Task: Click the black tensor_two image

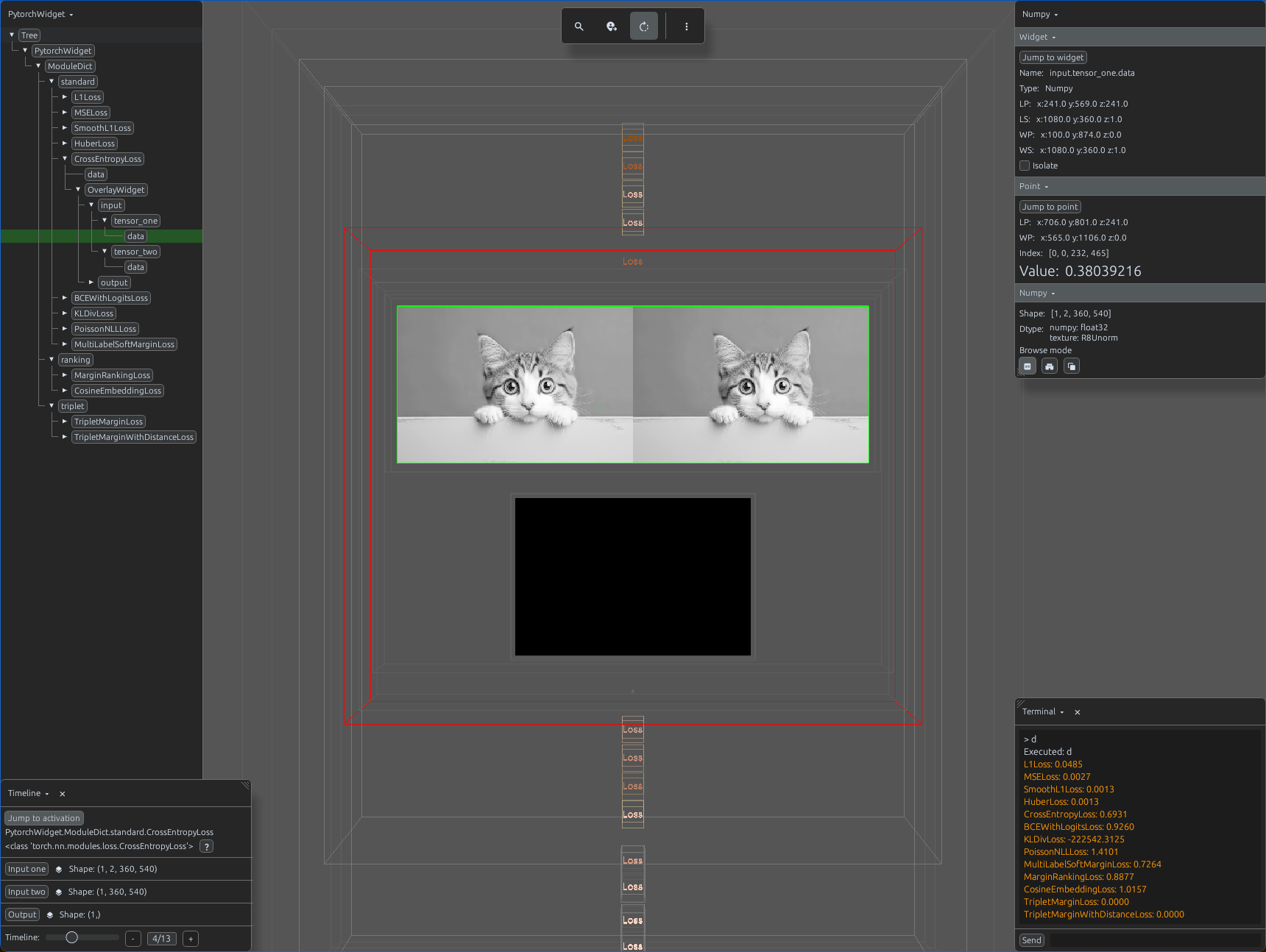Action: 633,577
